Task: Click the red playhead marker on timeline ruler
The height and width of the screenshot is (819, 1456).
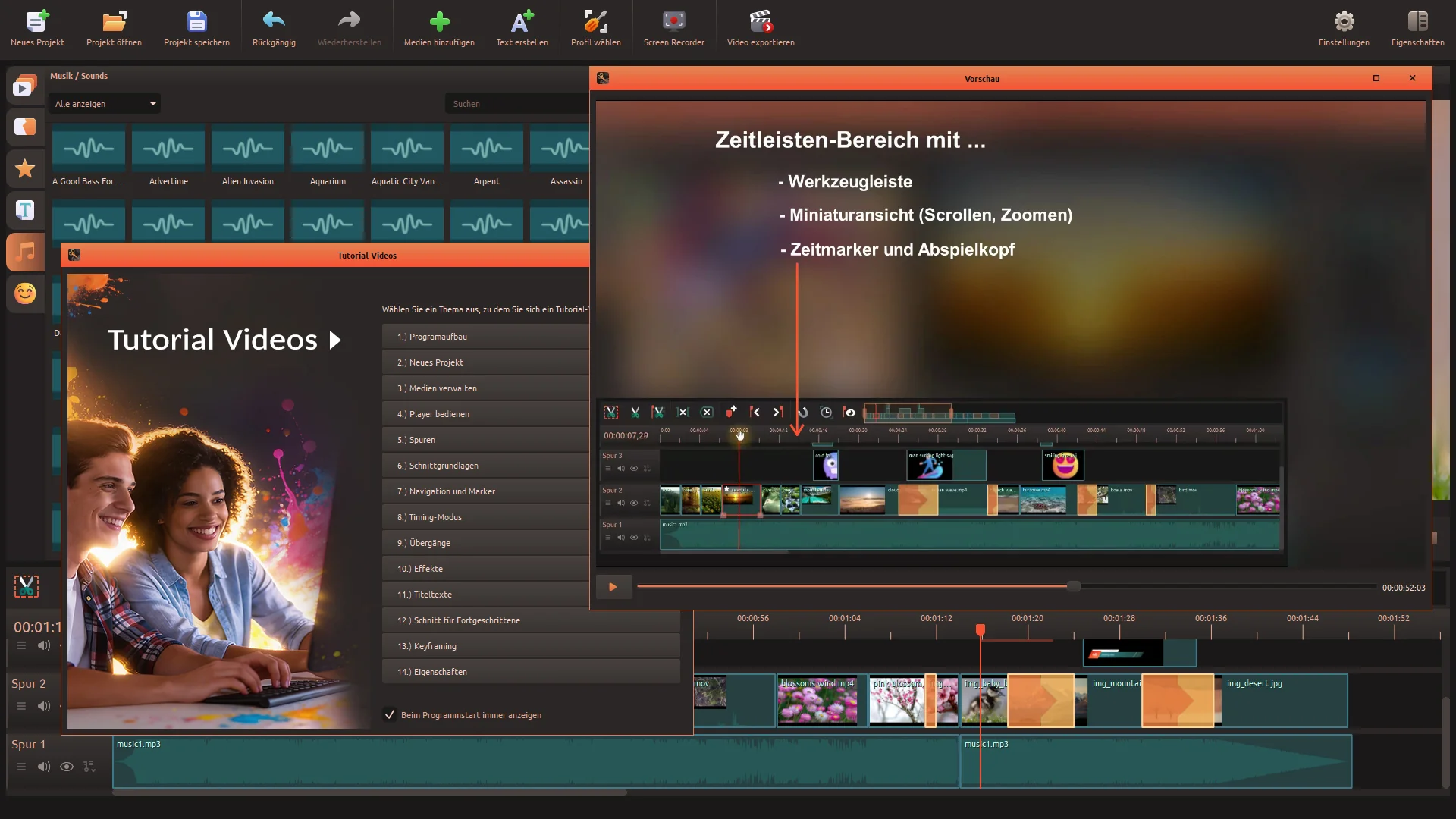Action: (x=981, y=629)
